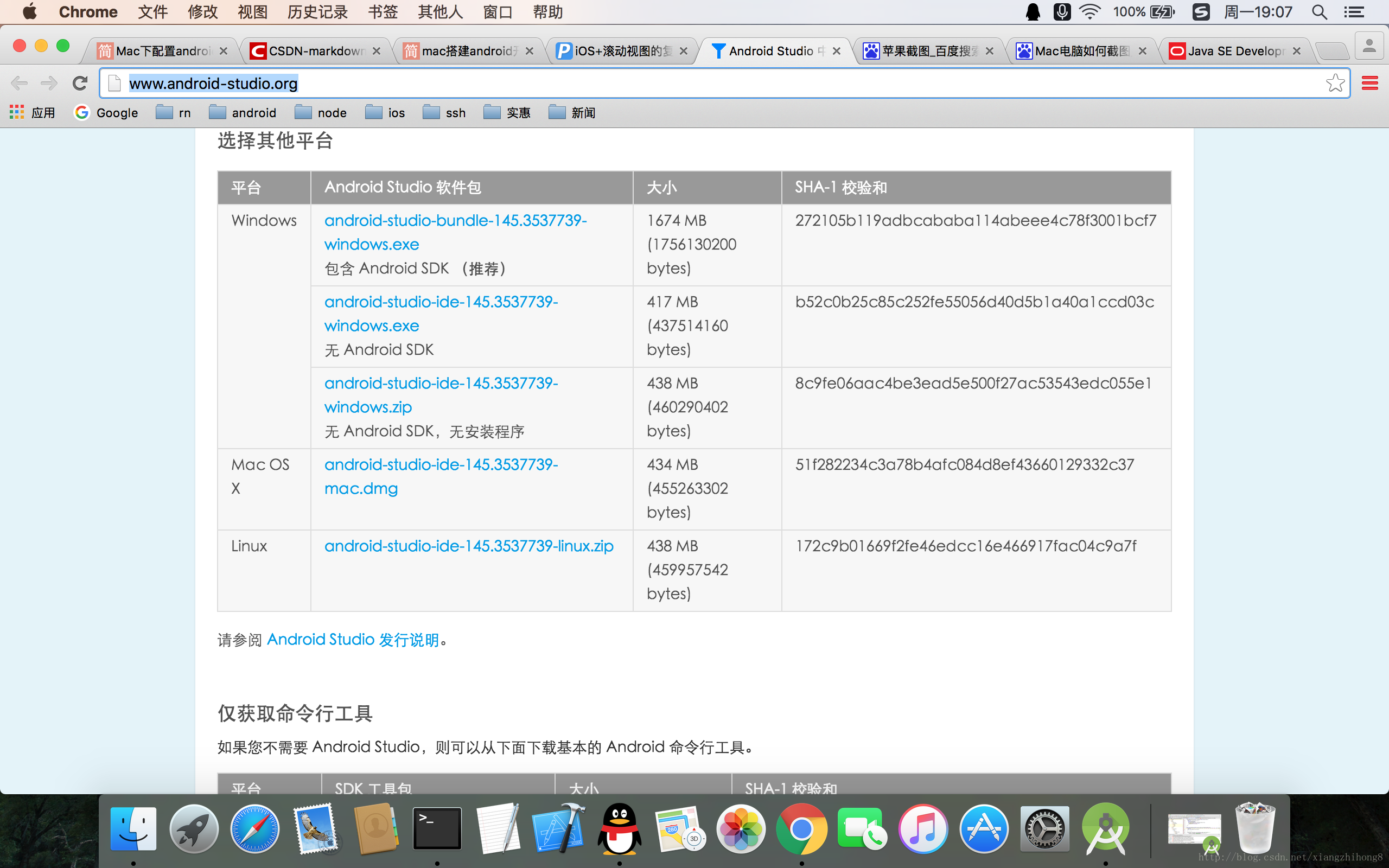Open Maps from the dock
This screenshot has height=868, width=1389.
[x=681, y=829]
